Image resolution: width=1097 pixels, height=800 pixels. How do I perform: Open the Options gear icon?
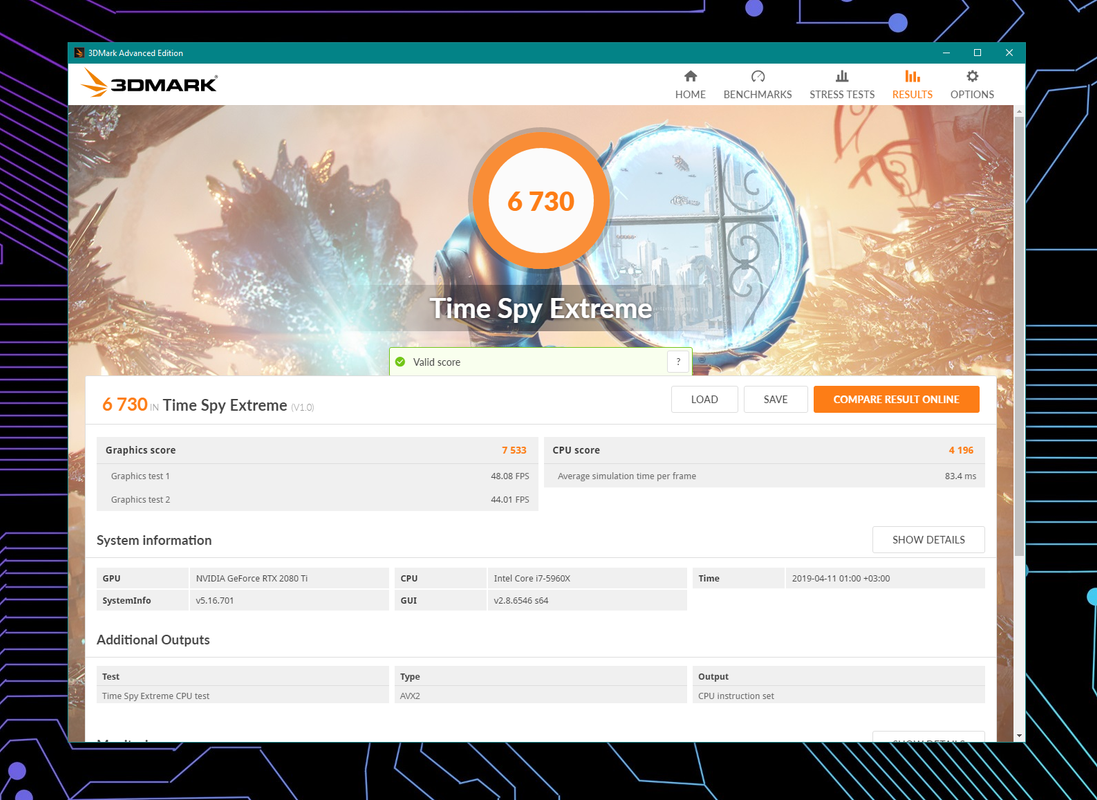coord(972,76)
